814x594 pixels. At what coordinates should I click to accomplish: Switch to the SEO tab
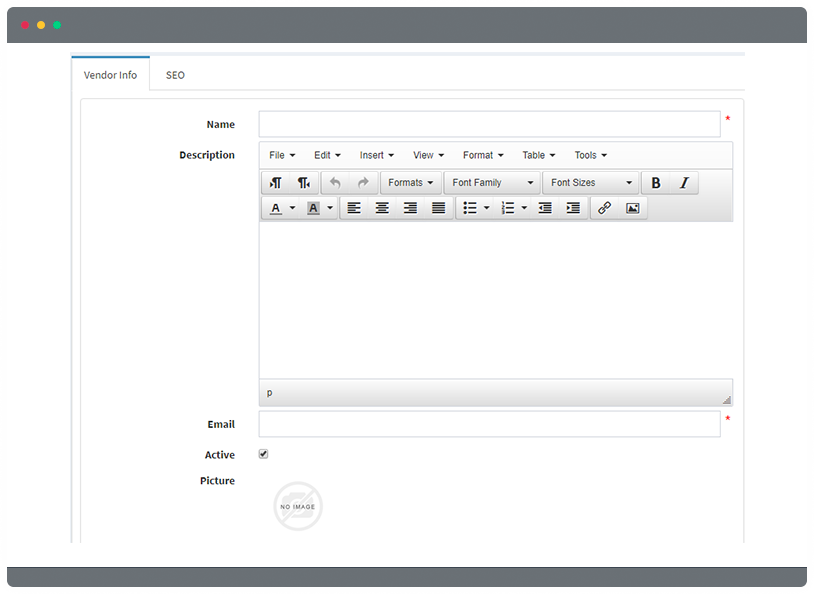click(175, 75)
